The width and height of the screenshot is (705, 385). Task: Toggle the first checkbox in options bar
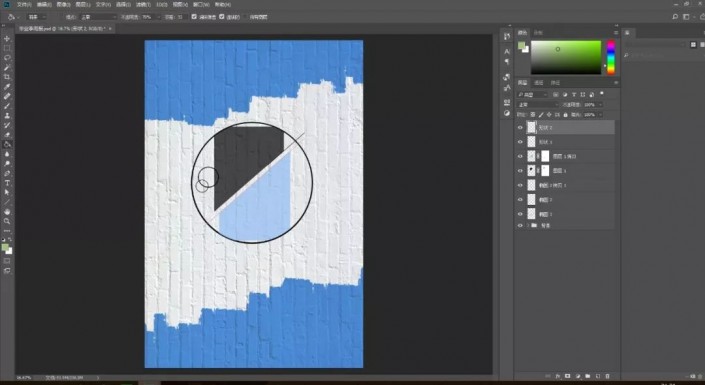click(194, 17)
